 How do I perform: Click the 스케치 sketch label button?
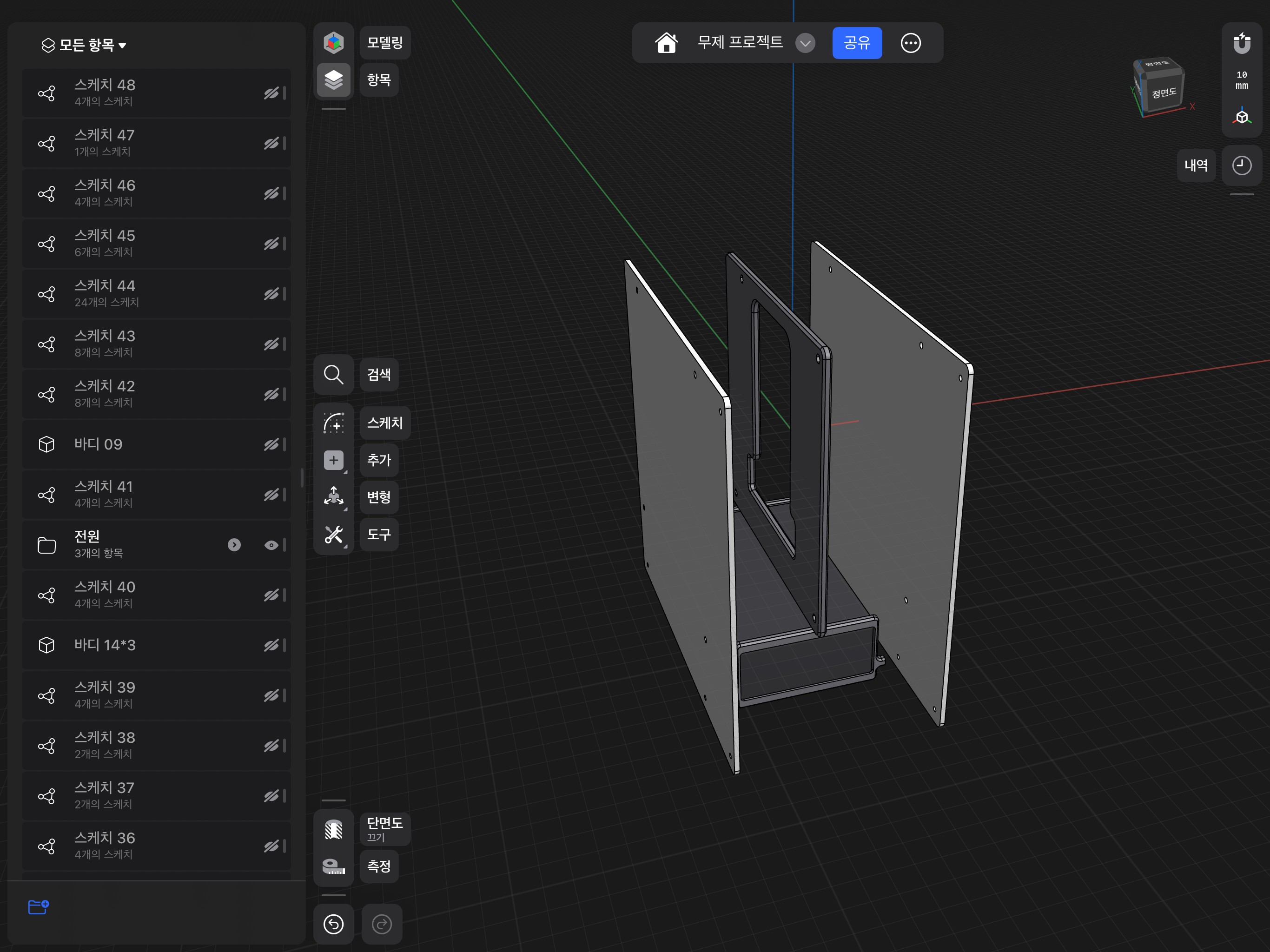click(385, 423)
